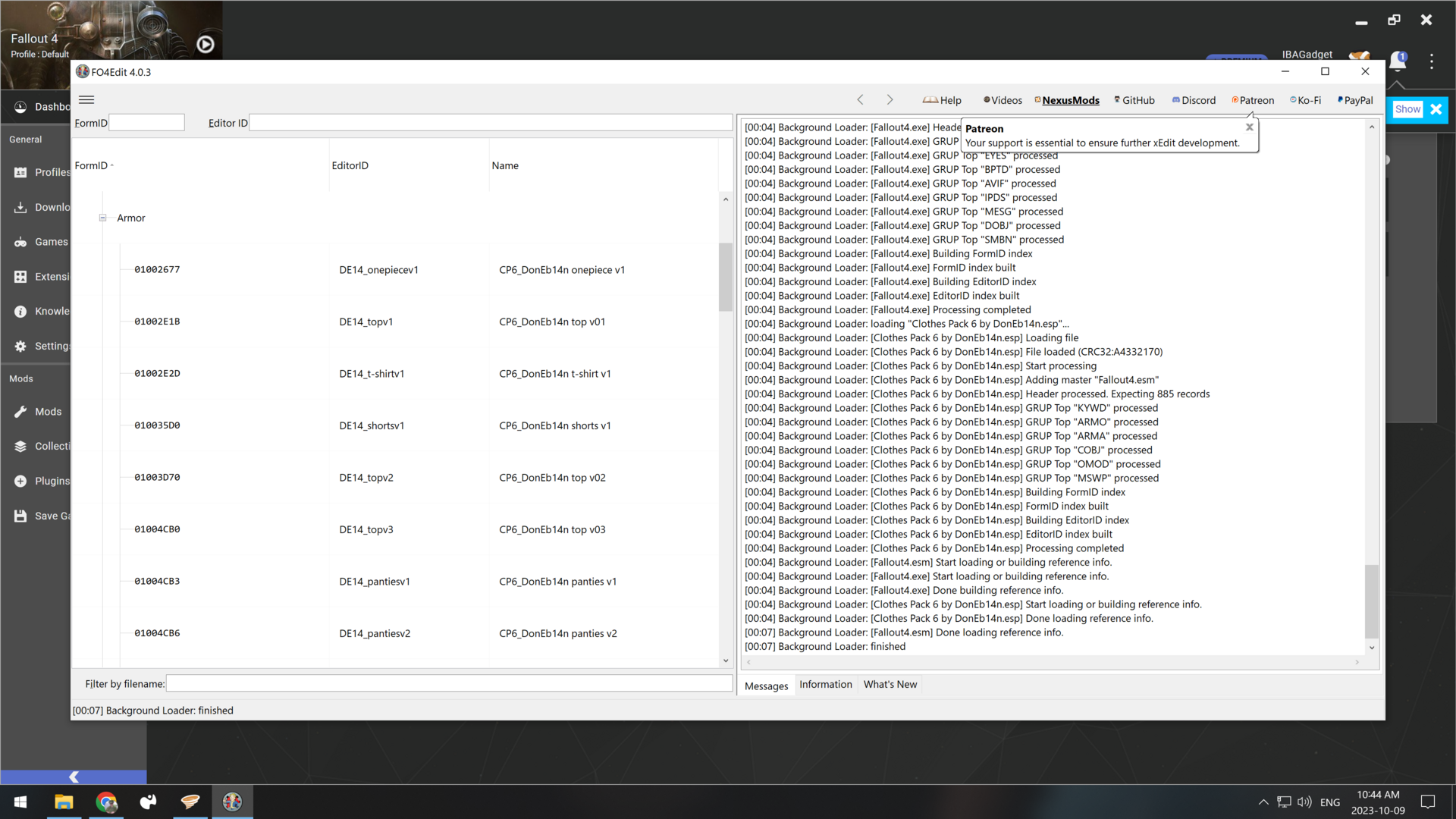Click tree view scrollbar down arrow

click(726, 661)
